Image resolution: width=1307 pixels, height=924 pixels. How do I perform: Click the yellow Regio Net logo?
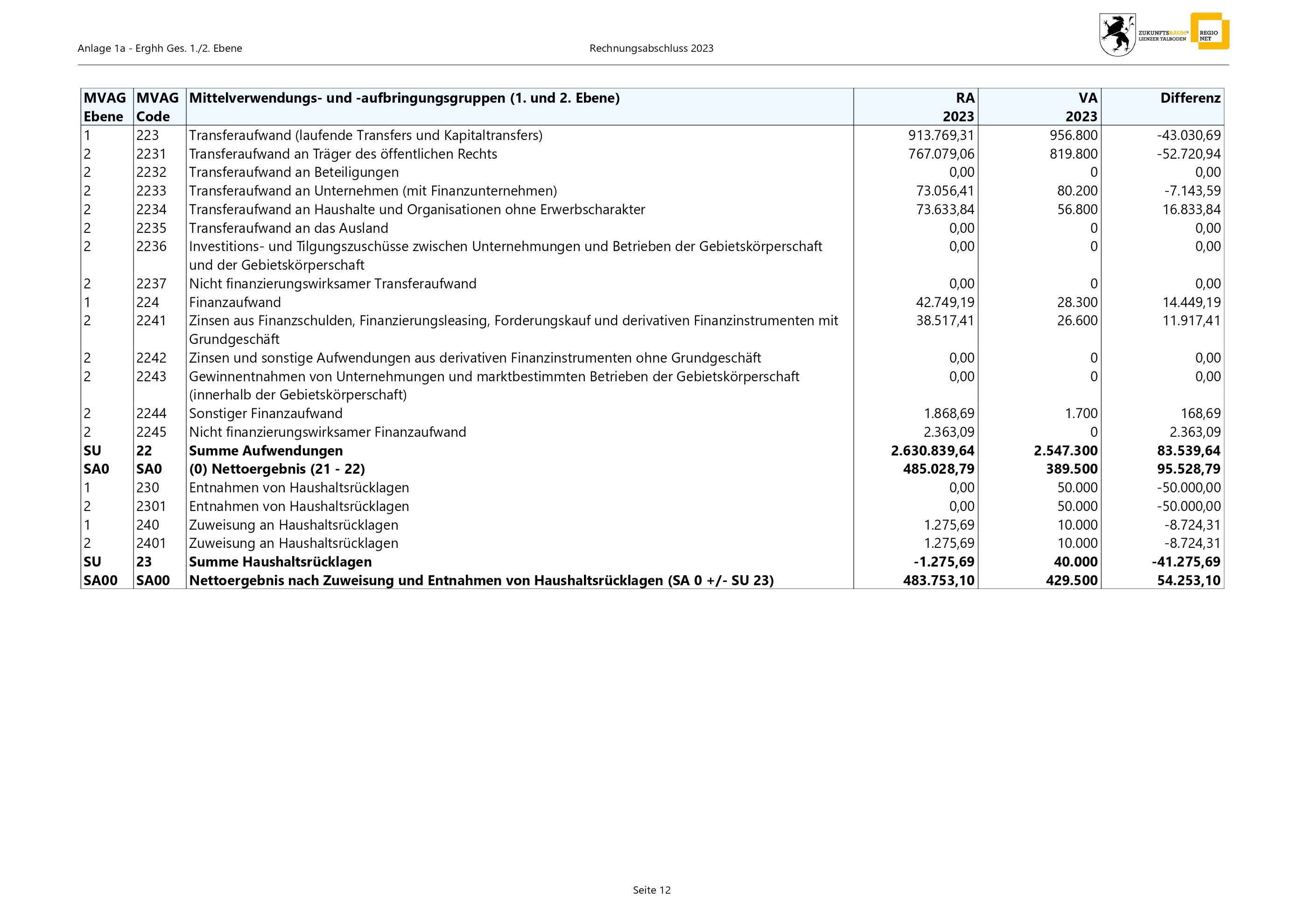pyautogui.click(x=1210, y=32)
